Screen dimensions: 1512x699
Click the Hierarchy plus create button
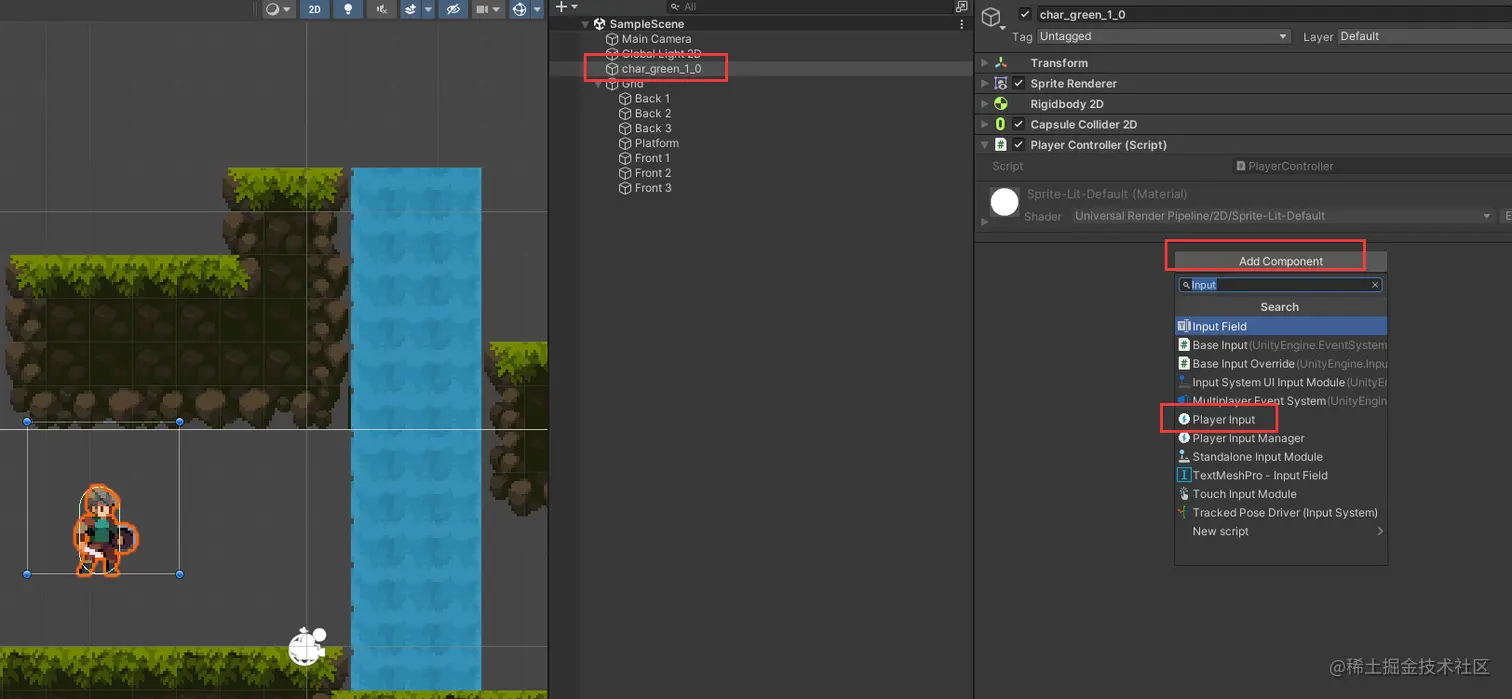[x=566, y=6]
